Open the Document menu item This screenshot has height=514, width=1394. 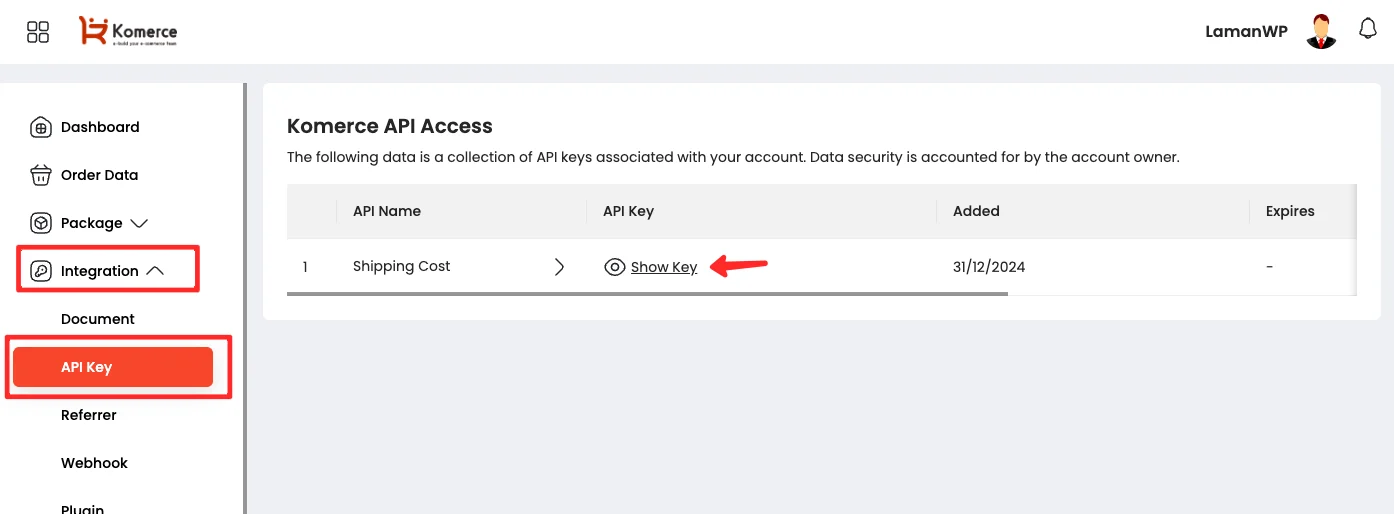[98, 319]
